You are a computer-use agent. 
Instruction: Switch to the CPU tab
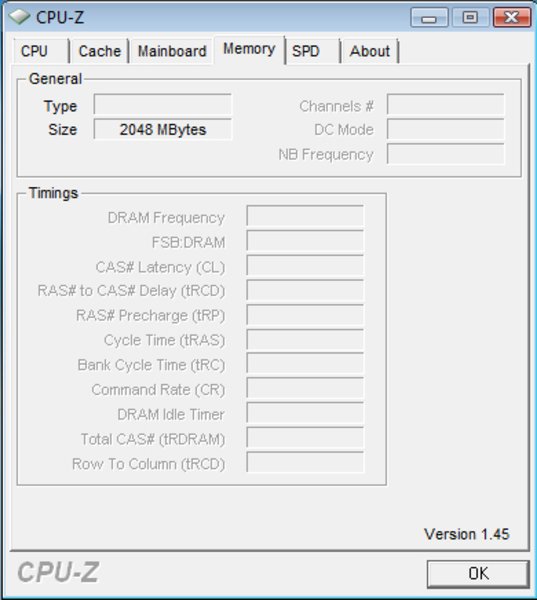41,51
